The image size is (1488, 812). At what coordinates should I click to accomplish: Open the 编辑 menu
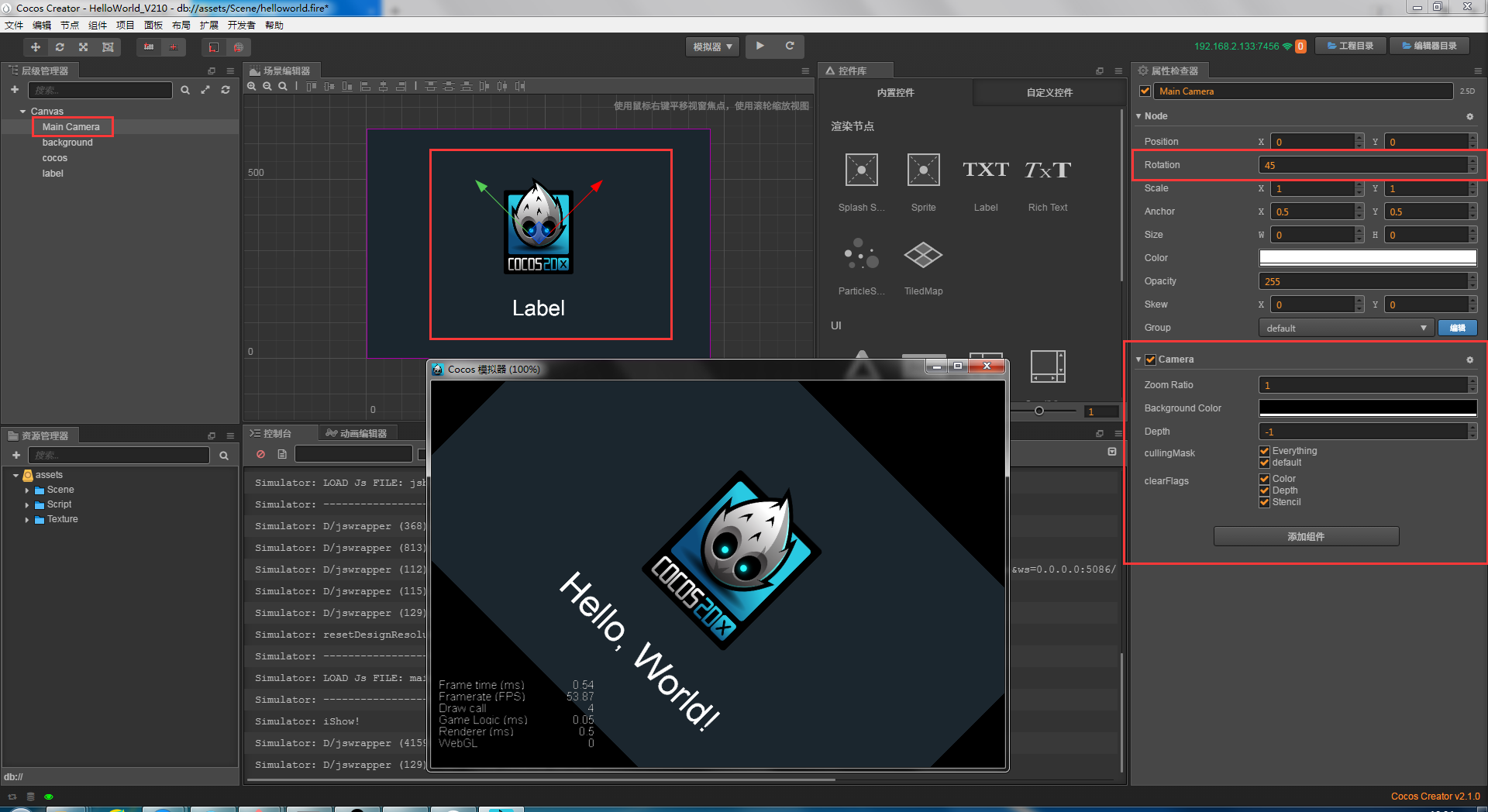[42, 26]
